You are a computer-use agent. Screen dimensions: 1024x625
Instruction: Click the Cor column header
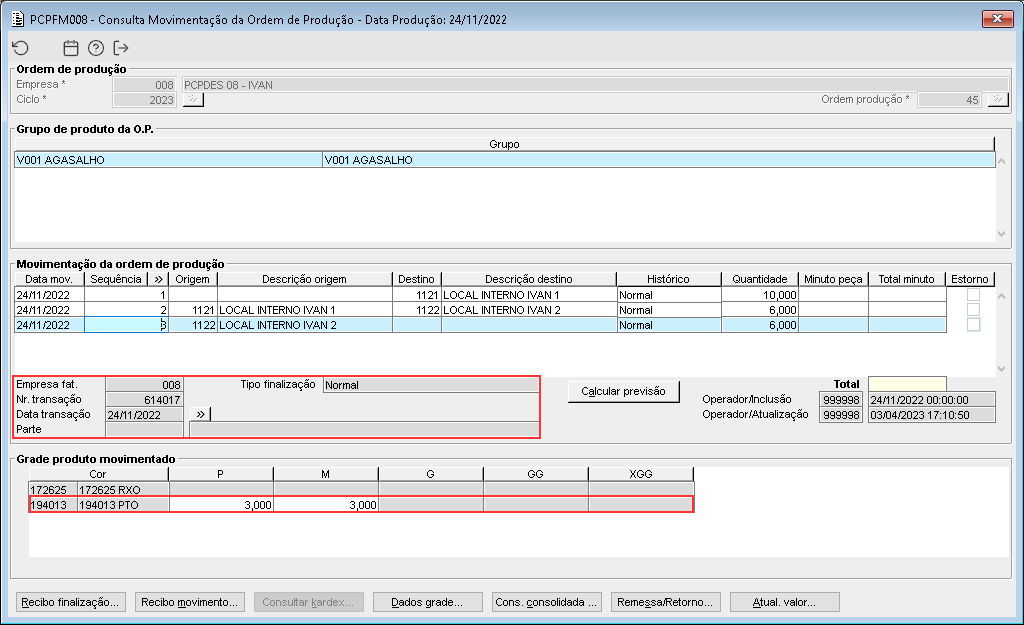click(98, 473)
